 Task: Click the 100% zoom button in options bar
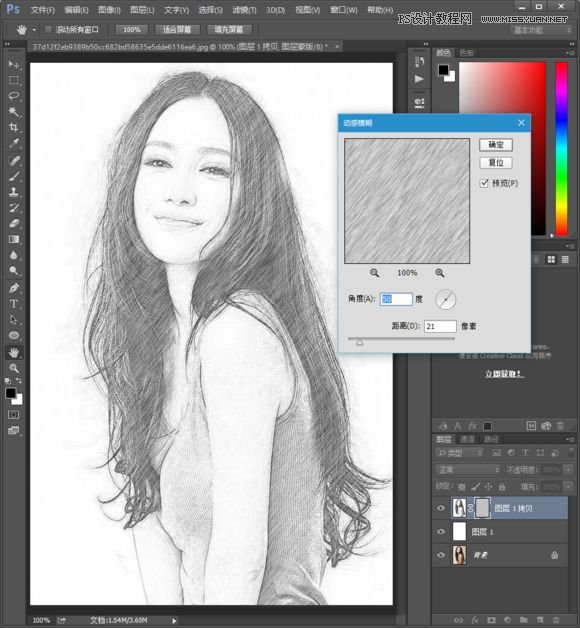point(132,30)
